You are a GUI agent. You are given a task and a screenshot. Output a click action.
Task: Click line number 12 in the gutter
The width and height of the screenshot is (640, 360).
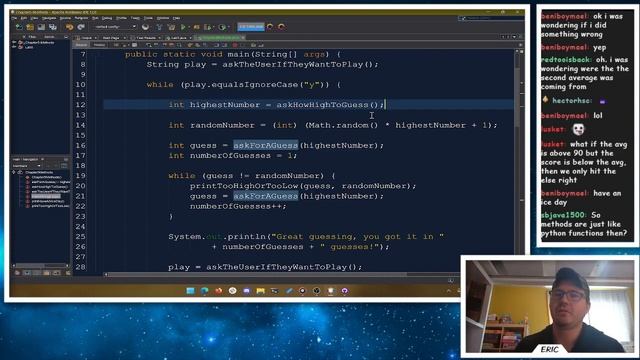81,105
